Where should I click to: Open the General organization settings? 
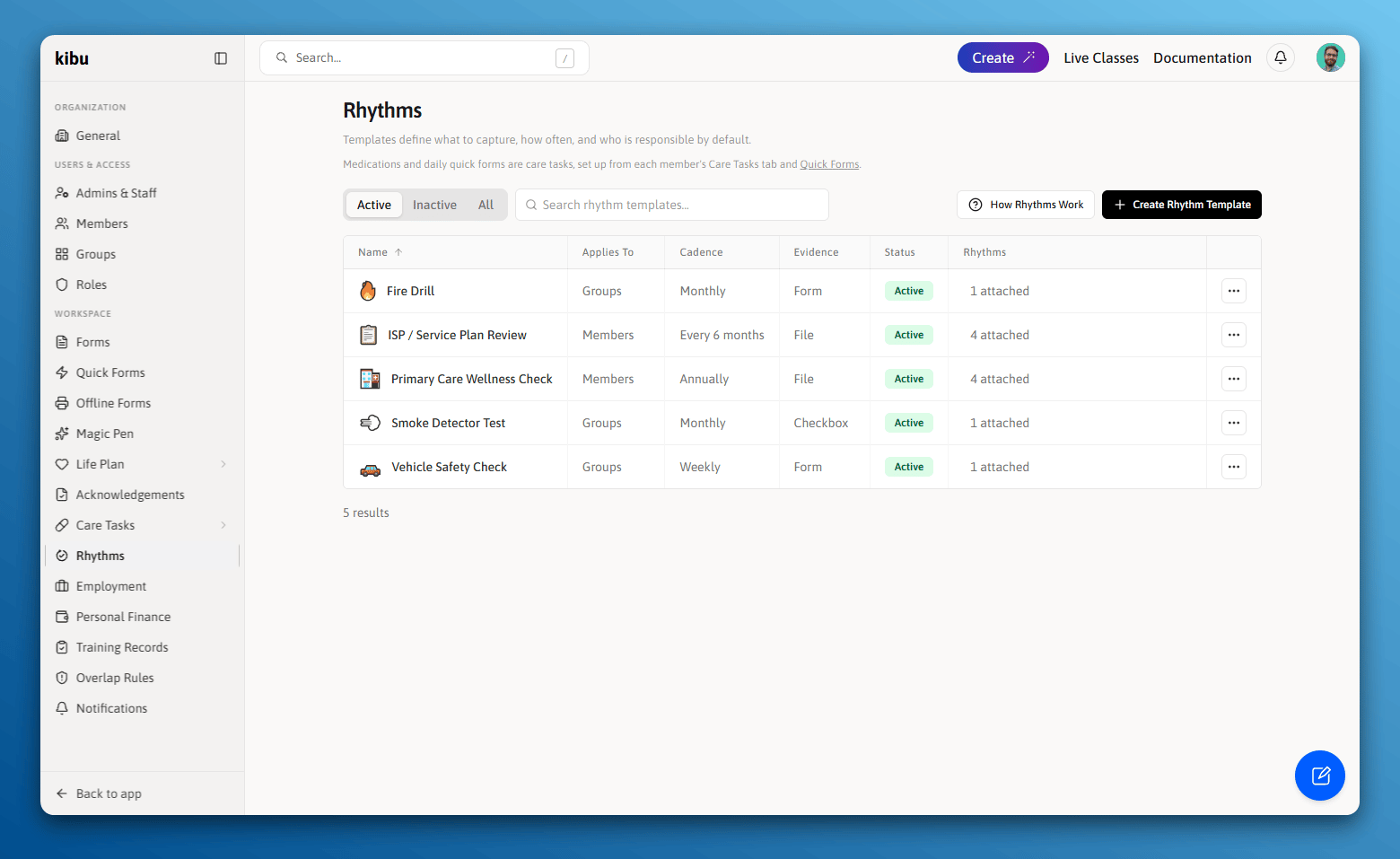pos(144,136)
